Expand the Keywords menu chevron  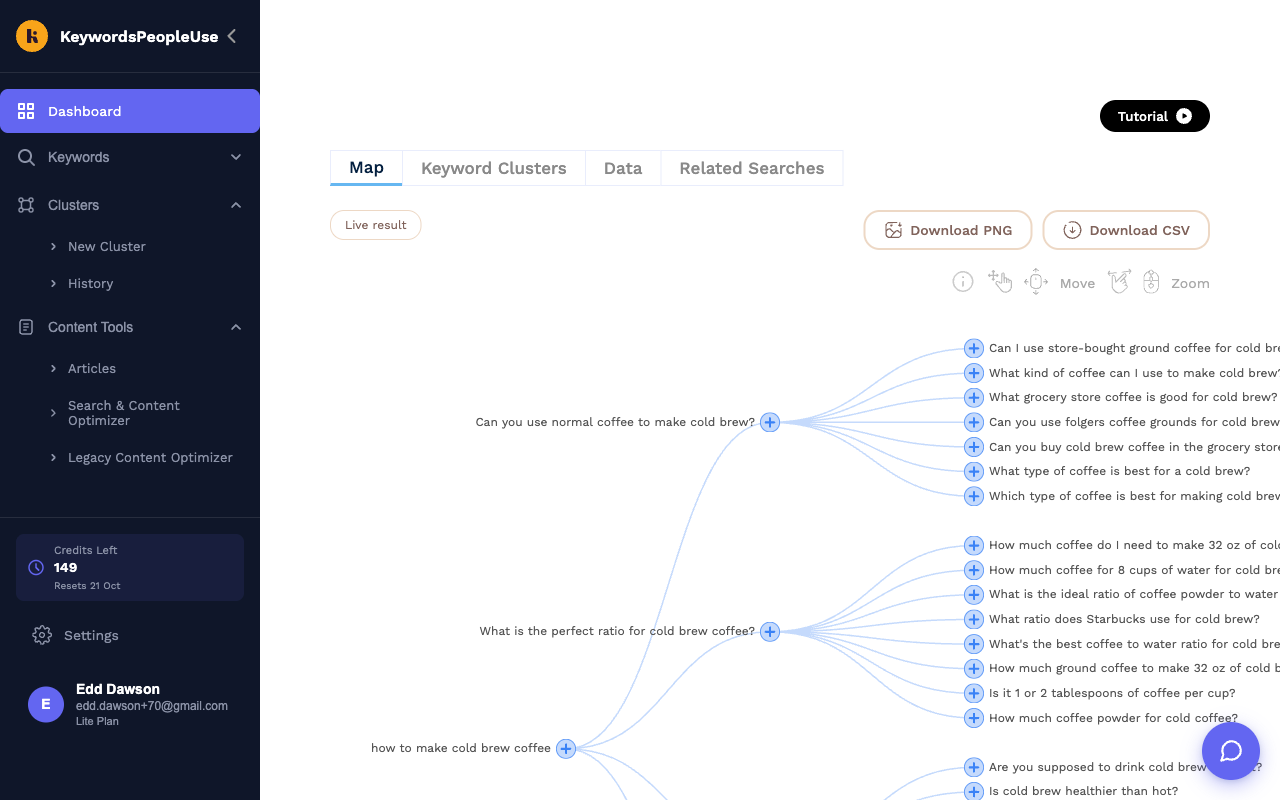[236, 157]
